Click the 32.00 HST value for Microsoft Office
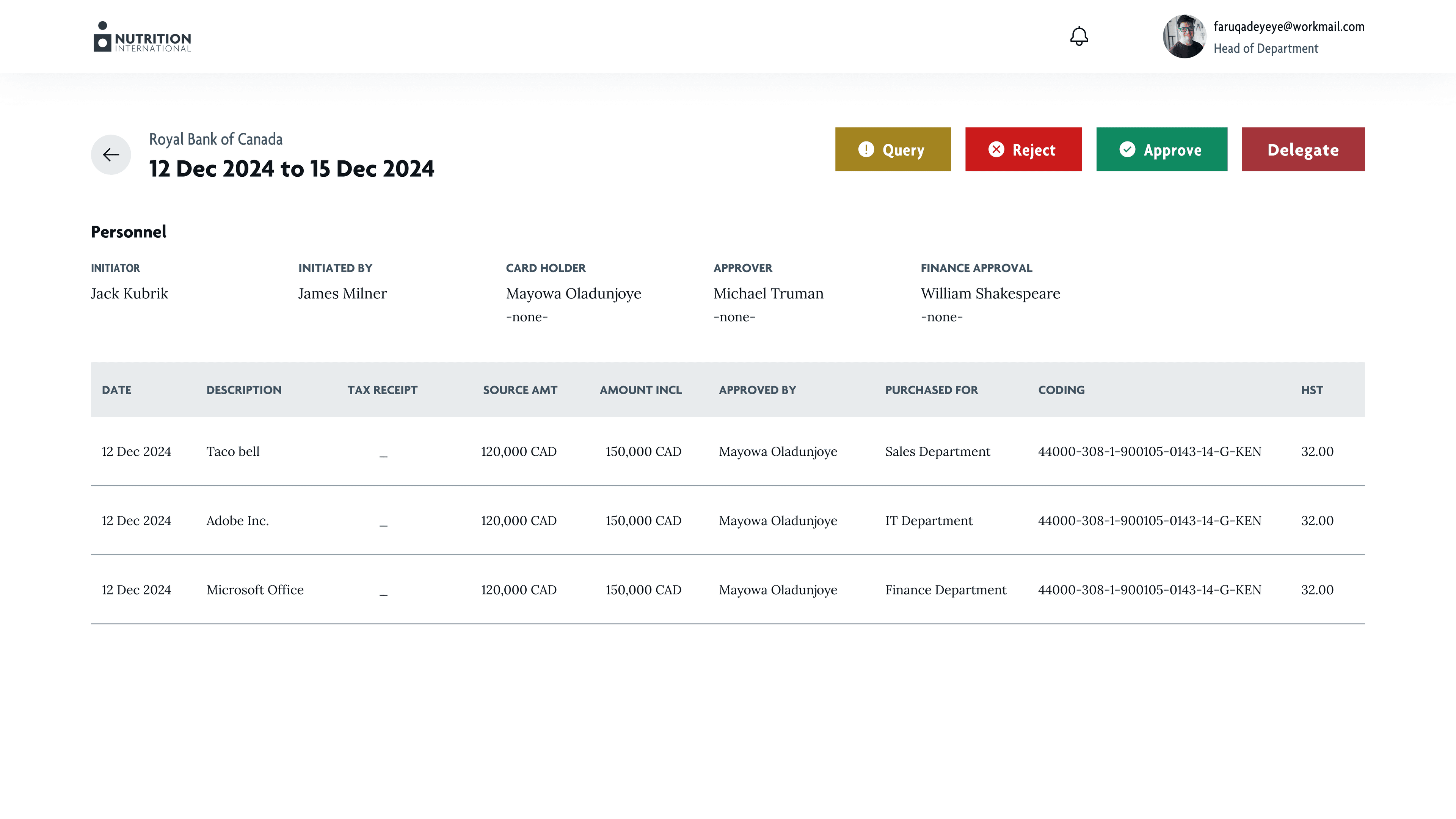Image resolution: width=1456 pixels, height=819 pixels. [x=1317, y=590]
